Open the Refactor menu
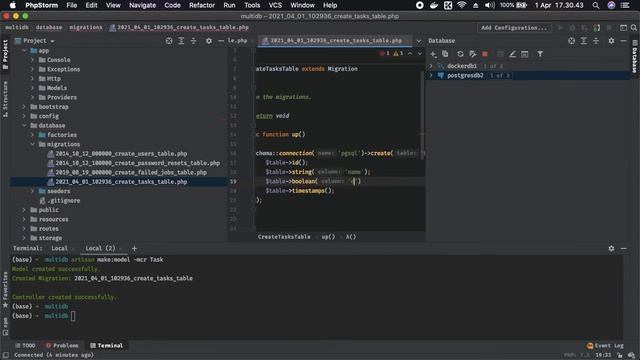The image size is (640, 360). coord(202,5)
